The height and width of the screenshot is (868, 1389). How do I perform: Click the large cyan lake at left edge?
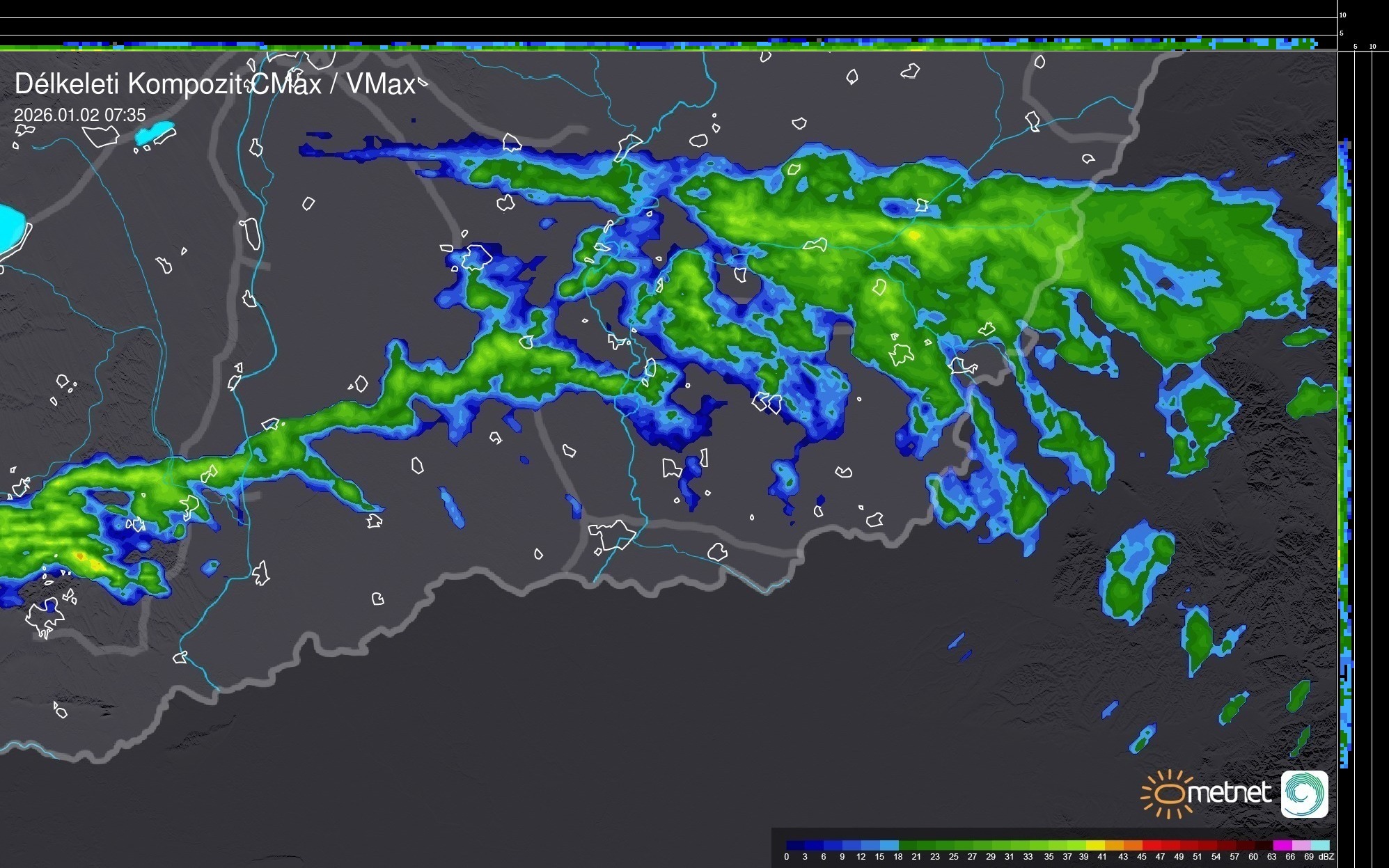(x=12, y=228)
